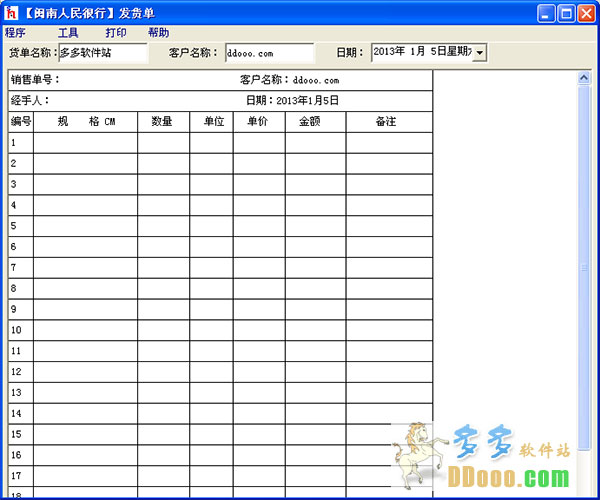This screenshot has width=600, height=500.
Task: Open the 工具 menu
Action: pos(68,33)
